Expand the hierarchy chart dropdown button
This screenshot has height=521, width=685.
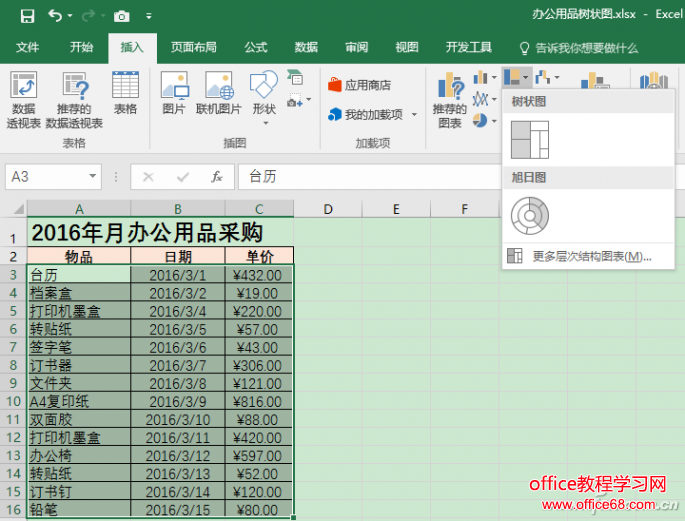517,76
